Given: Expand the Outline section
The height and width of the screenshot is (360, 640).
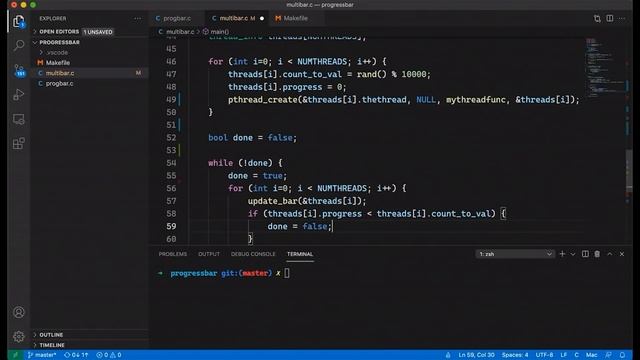Looking at the screenshot, I should 51,335.
